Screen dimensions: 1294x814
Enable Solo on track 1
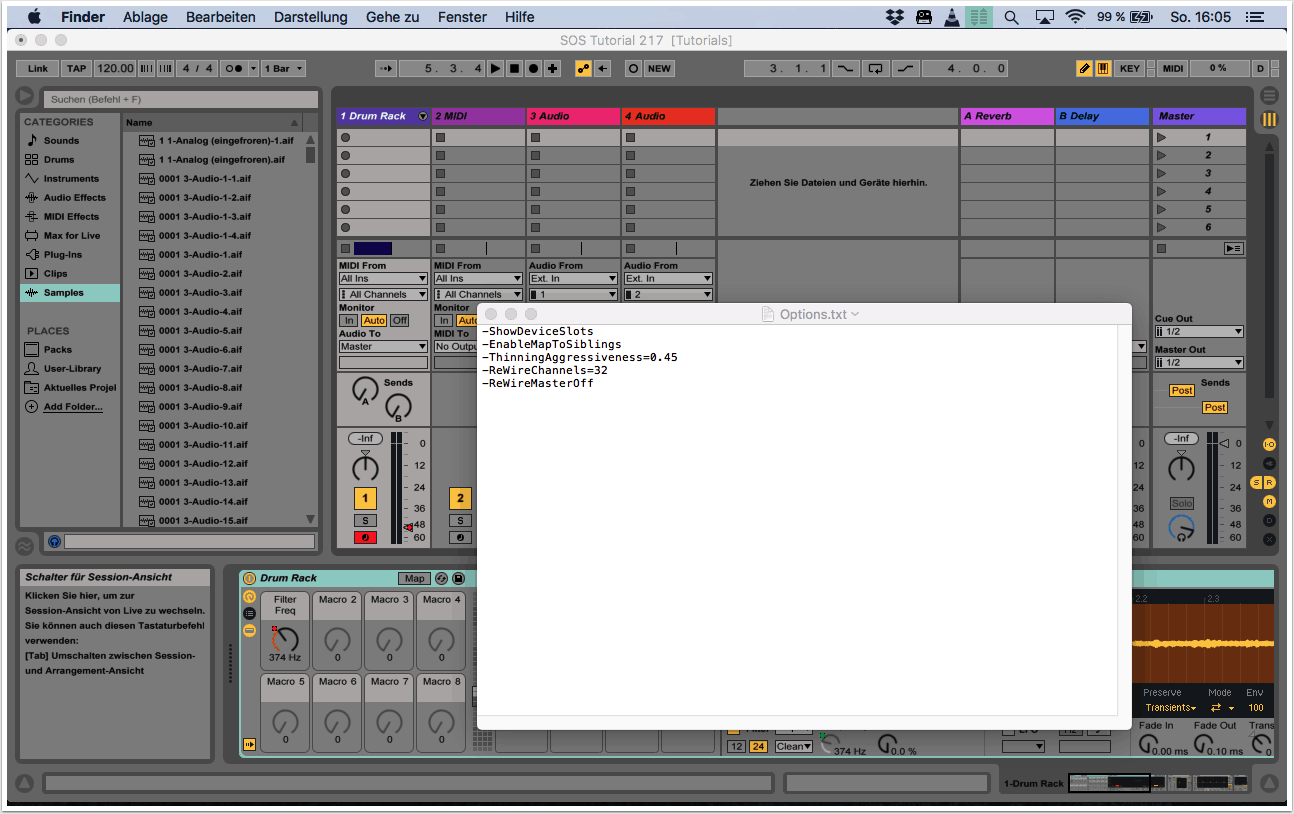coord(365,521)
